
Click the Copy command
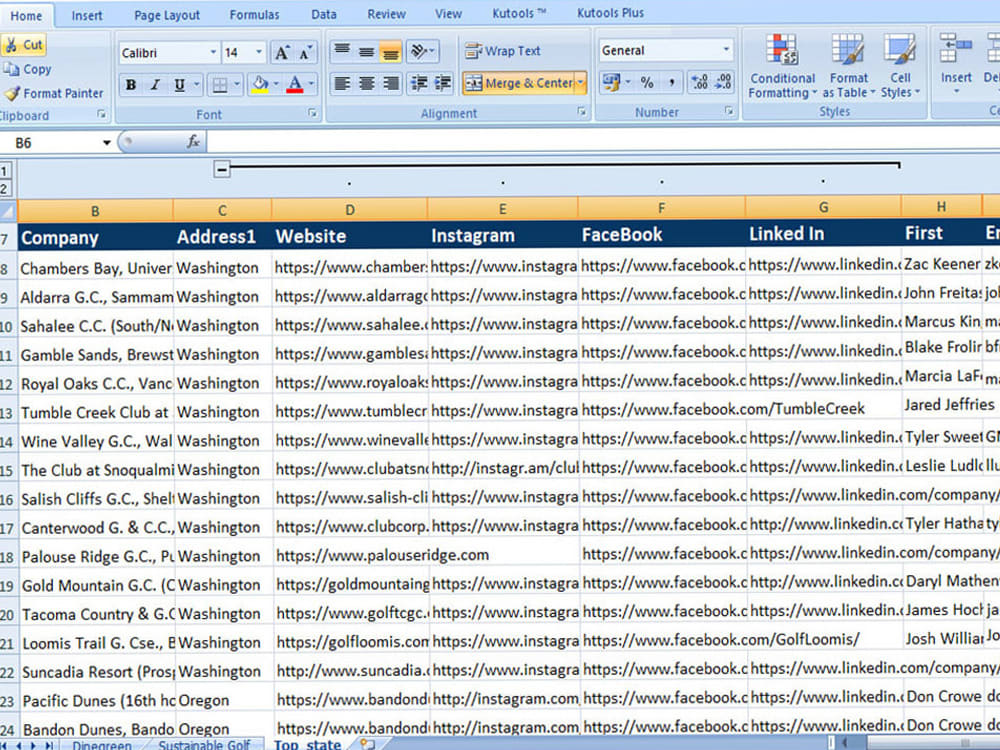pos(27,69)
